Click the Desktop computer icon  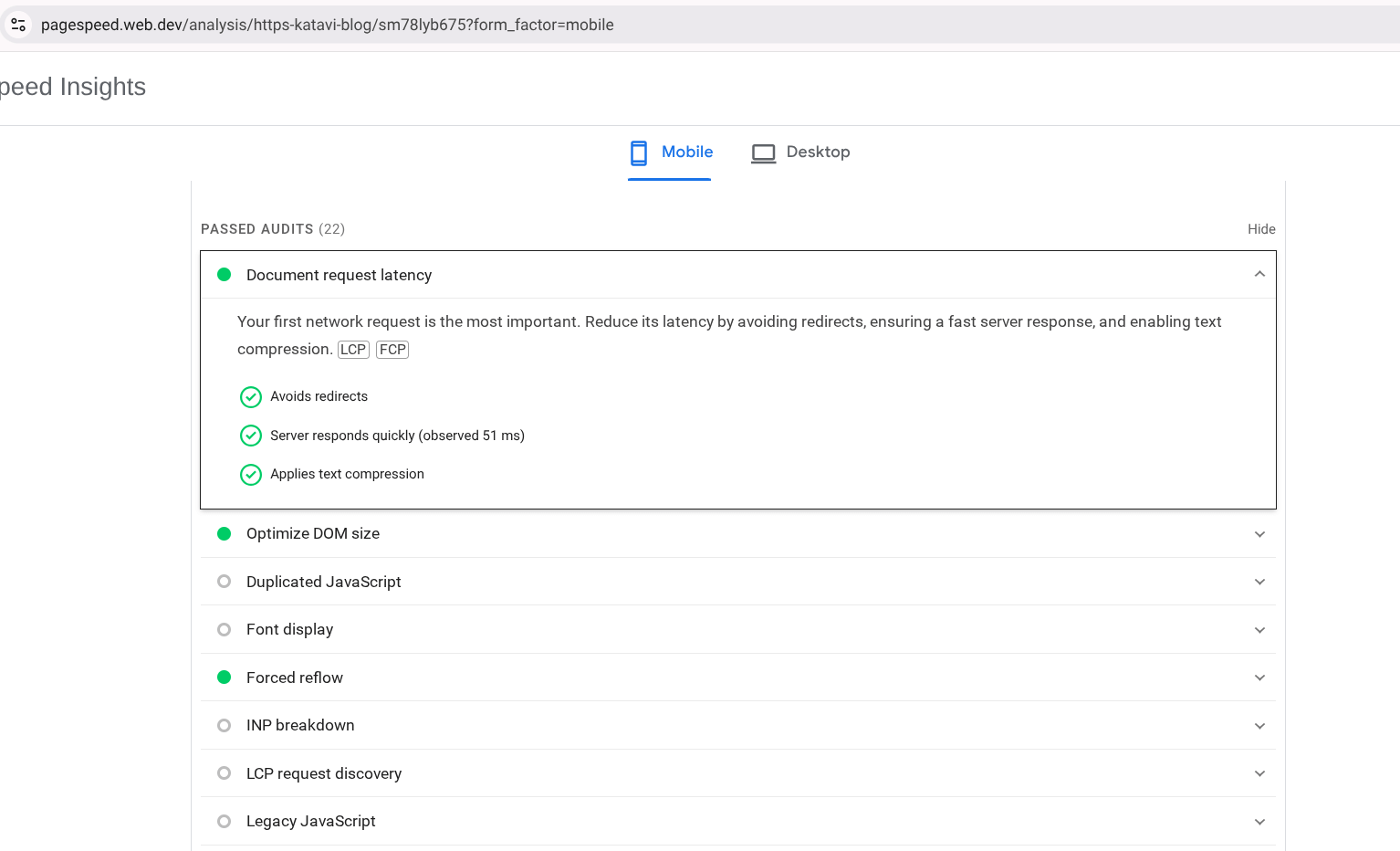[x=764, y=152]
